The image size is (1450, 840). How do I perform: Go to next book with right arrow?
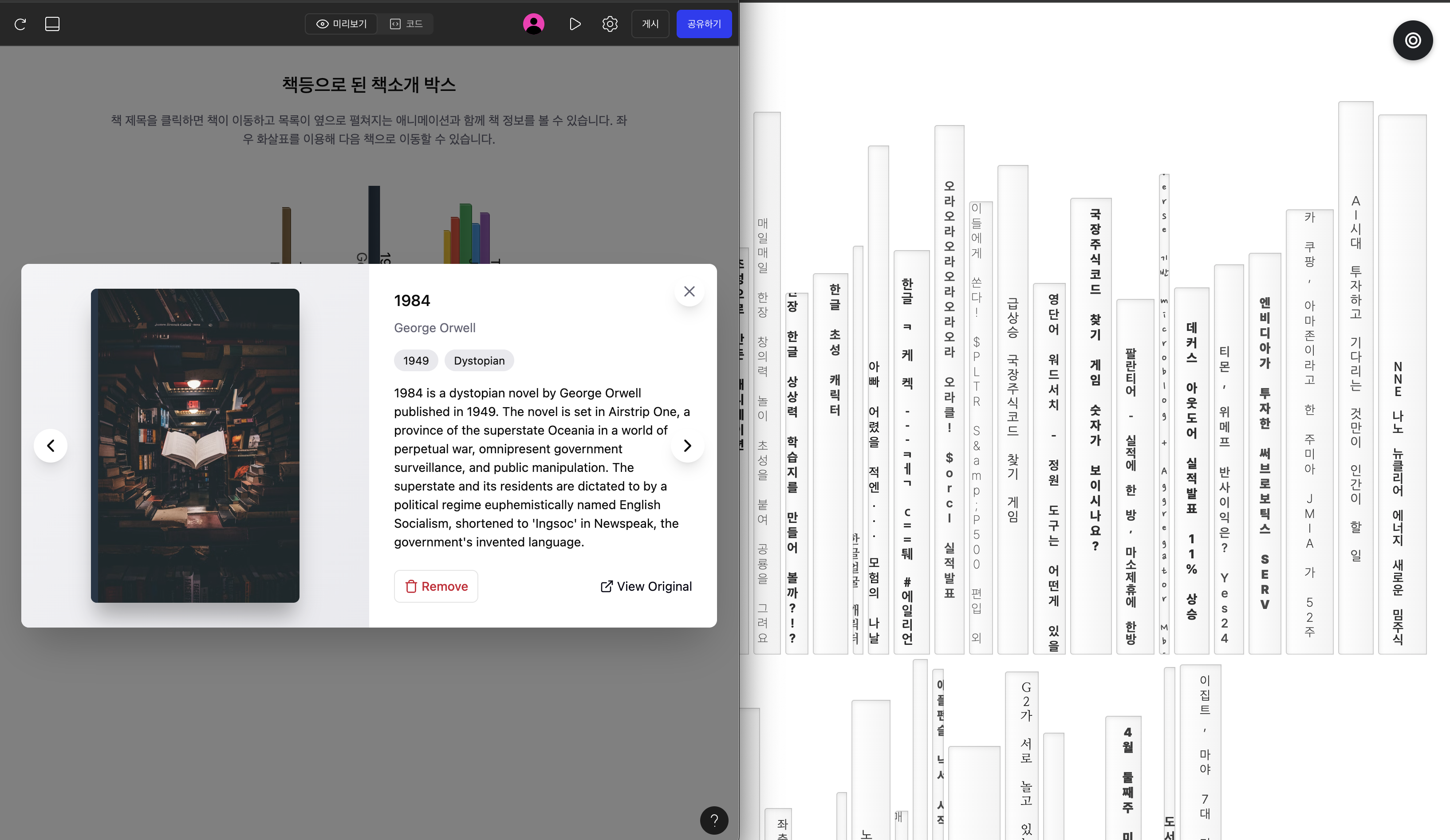(x=687, y=446)
